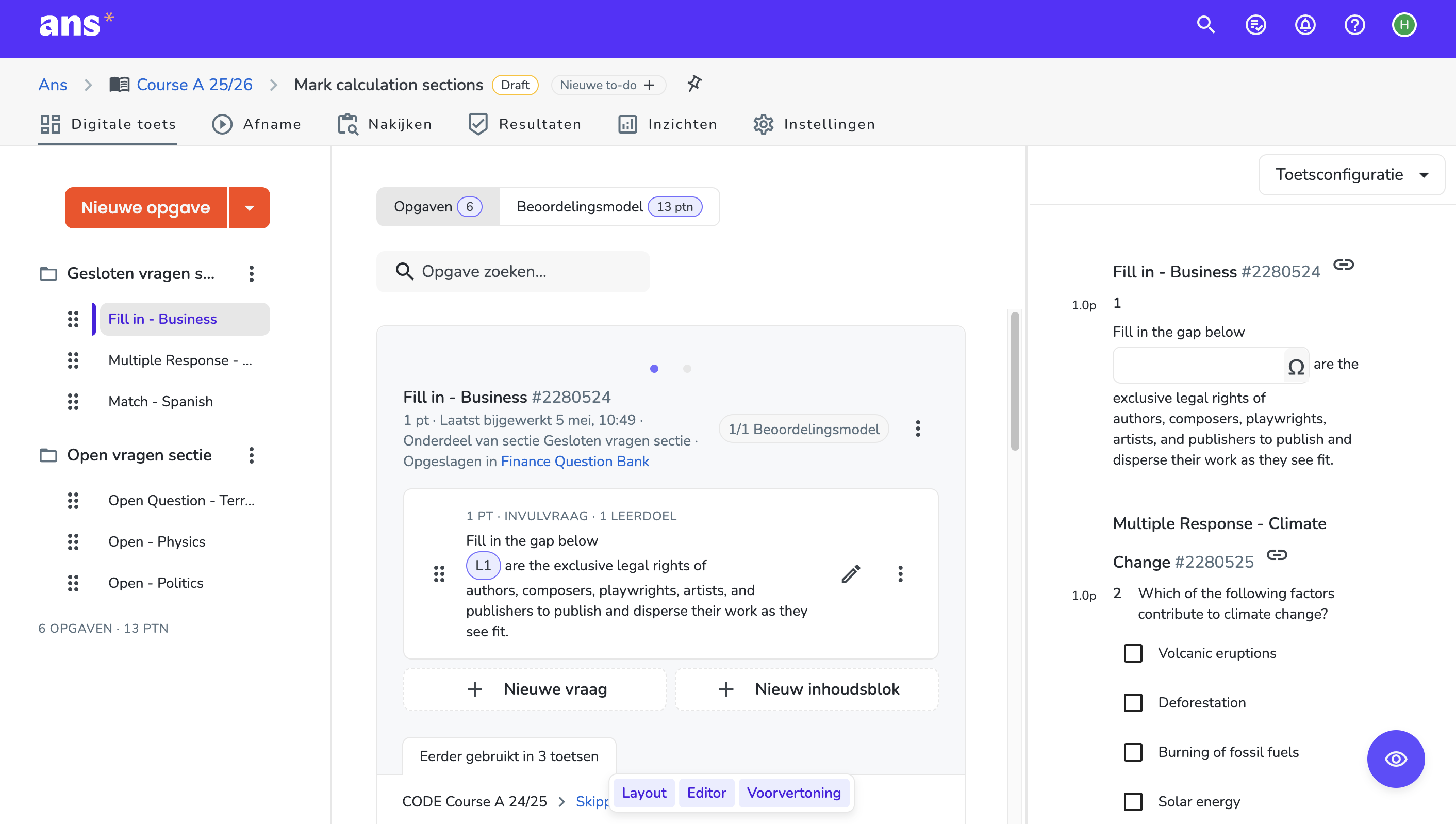The image size is (1456, 824).
Task: Open Eerder gebruikt in 3 toetsen tab
Action: coord(509,756)
